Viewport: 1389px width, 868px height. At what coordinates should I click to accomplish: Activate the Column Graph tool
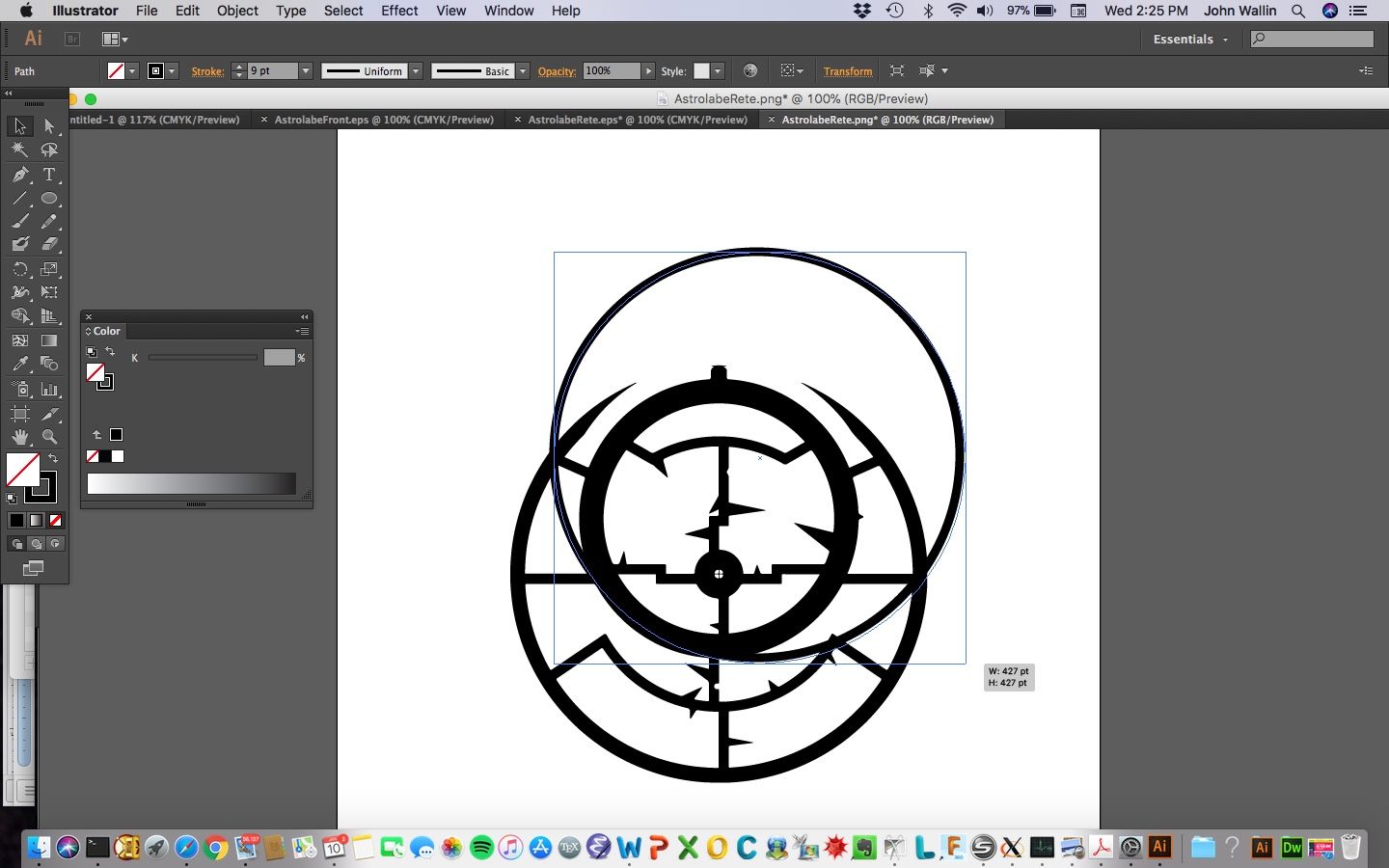[49, 389]
